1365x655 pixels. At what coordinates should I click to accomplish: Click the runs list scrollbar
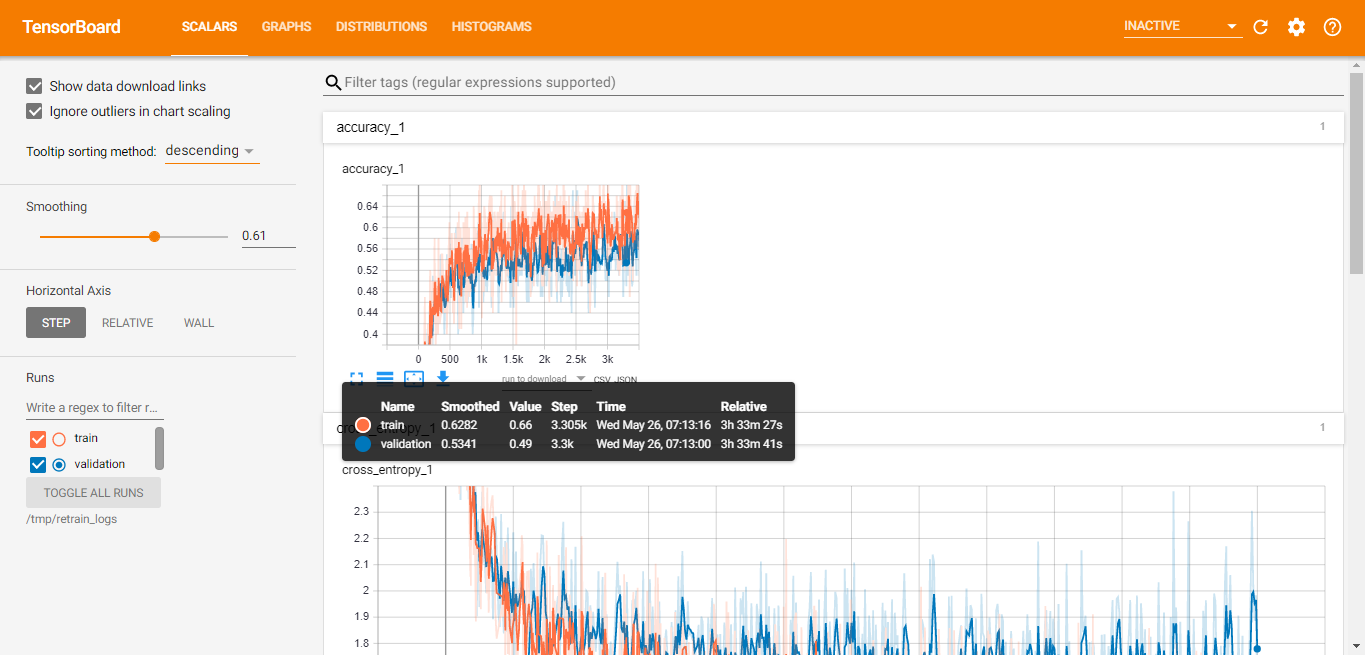click(159, 449)
